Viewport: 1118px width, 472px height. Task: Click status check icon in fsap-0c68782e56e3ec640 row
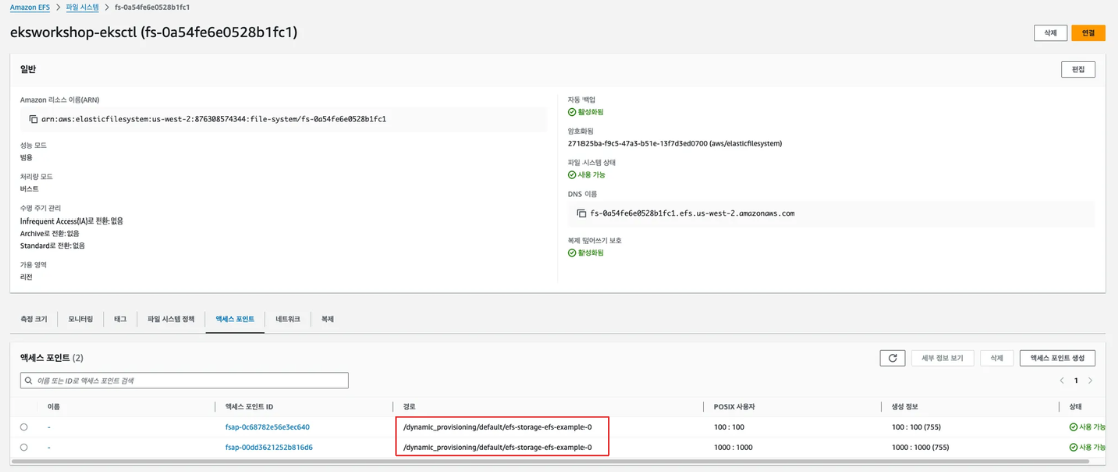pyautogui.click(x=1073, y=427)
